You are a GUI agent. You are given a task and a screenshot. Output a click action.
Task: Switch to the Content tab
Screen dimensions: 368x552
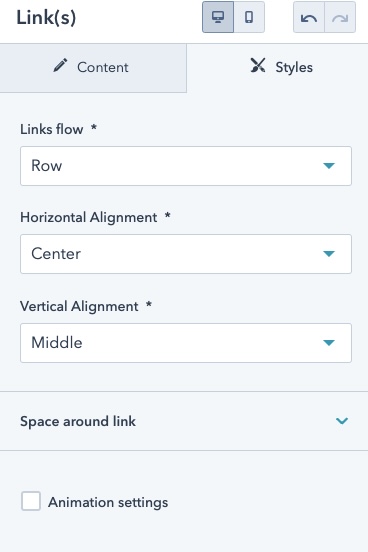[93, 68]
